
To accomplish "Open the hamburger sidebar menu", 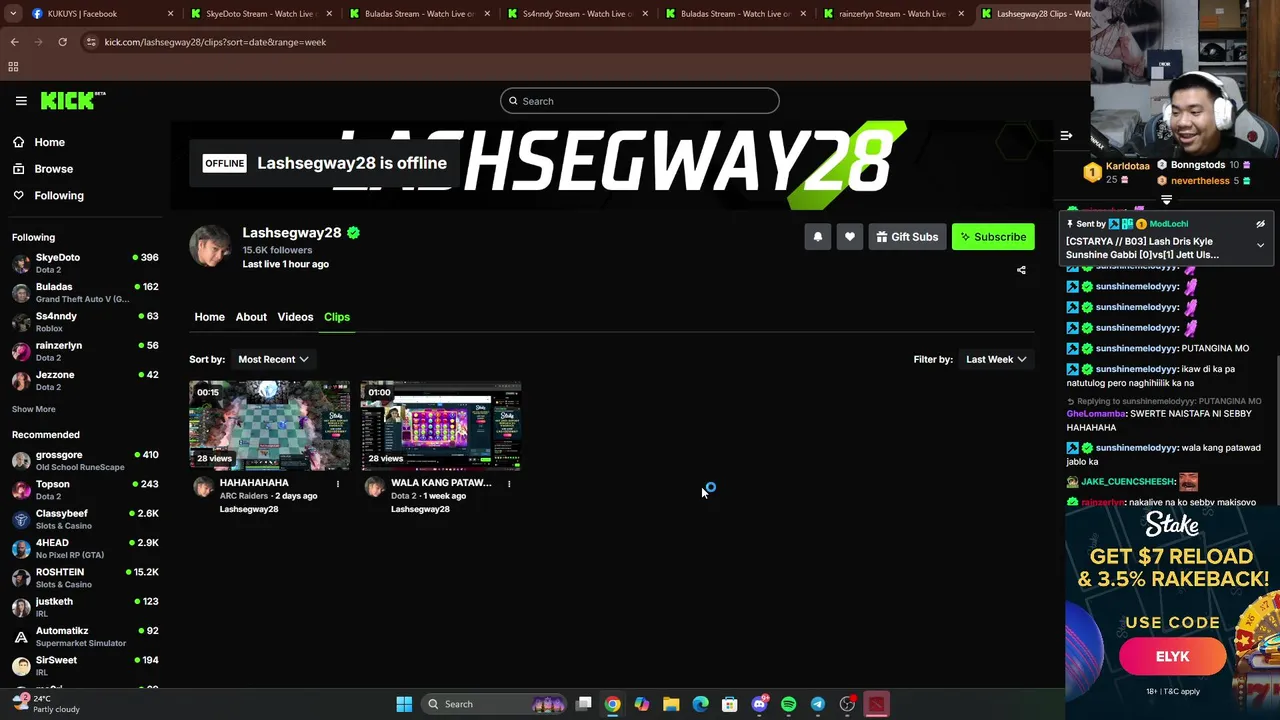I will pos(21,100).
